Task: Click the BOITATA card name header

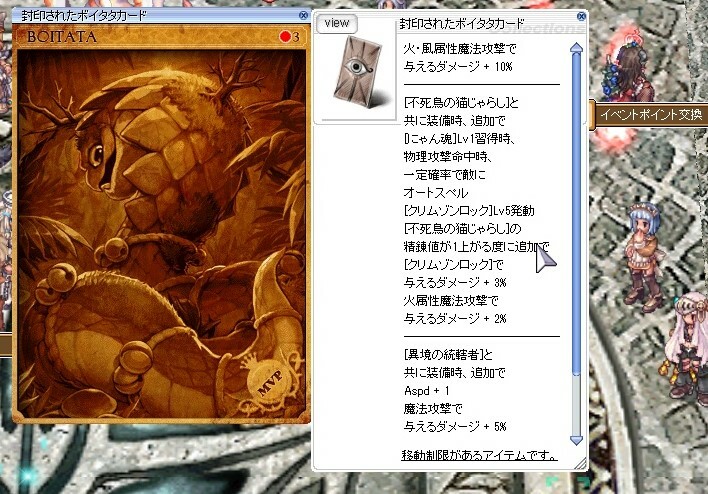Action: coord(62,37)
